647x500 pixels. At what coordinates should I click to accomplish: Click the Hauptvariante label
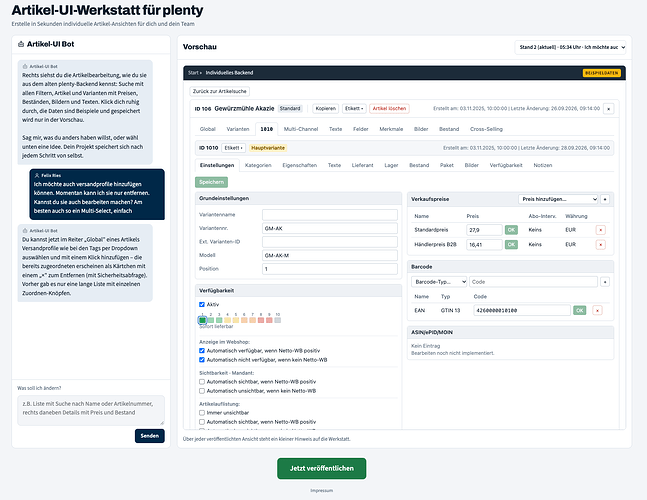coord(268,148)
